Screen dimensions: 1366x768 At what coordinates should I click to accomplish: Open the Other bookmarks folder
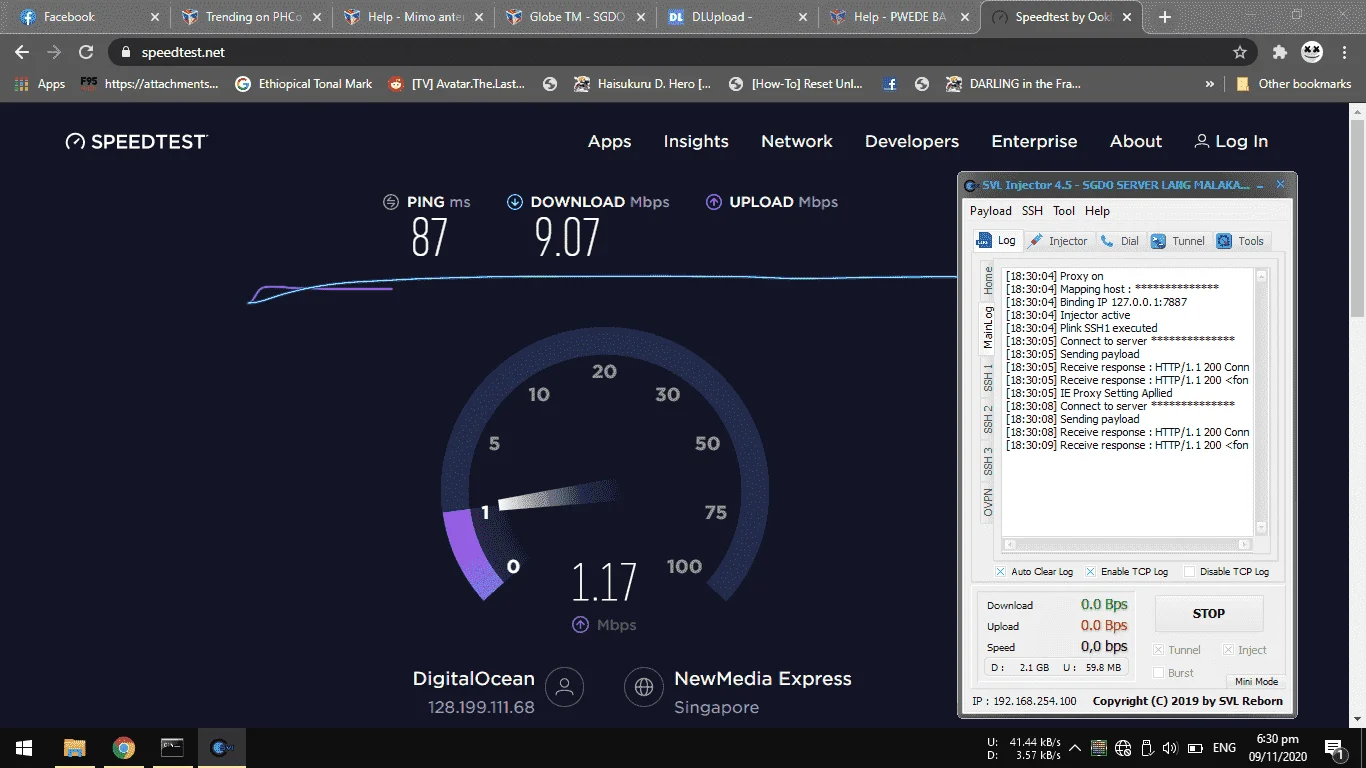click(1293, 84)
